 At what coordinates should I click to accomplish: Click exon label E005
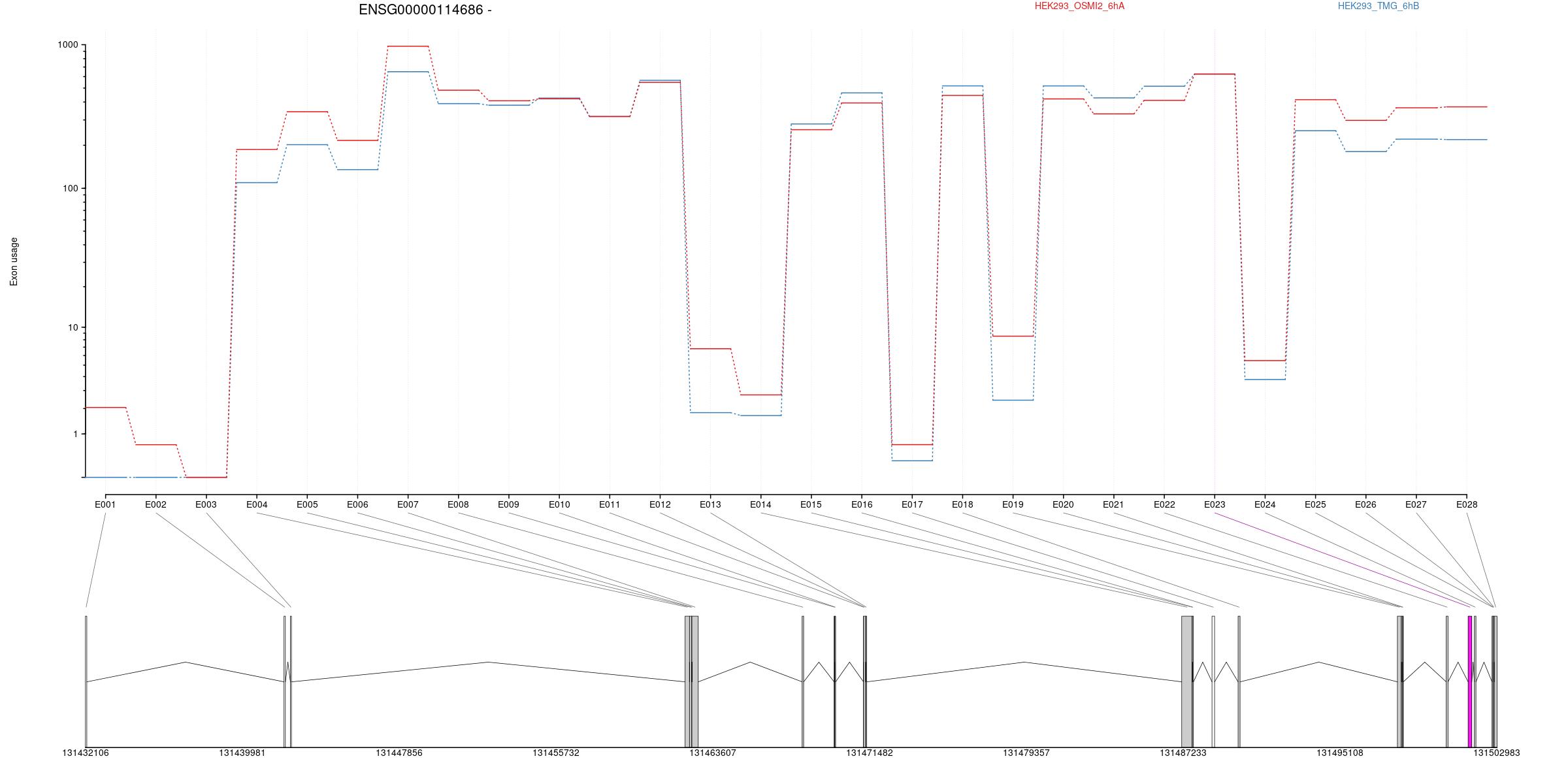(x=307, y=504)
